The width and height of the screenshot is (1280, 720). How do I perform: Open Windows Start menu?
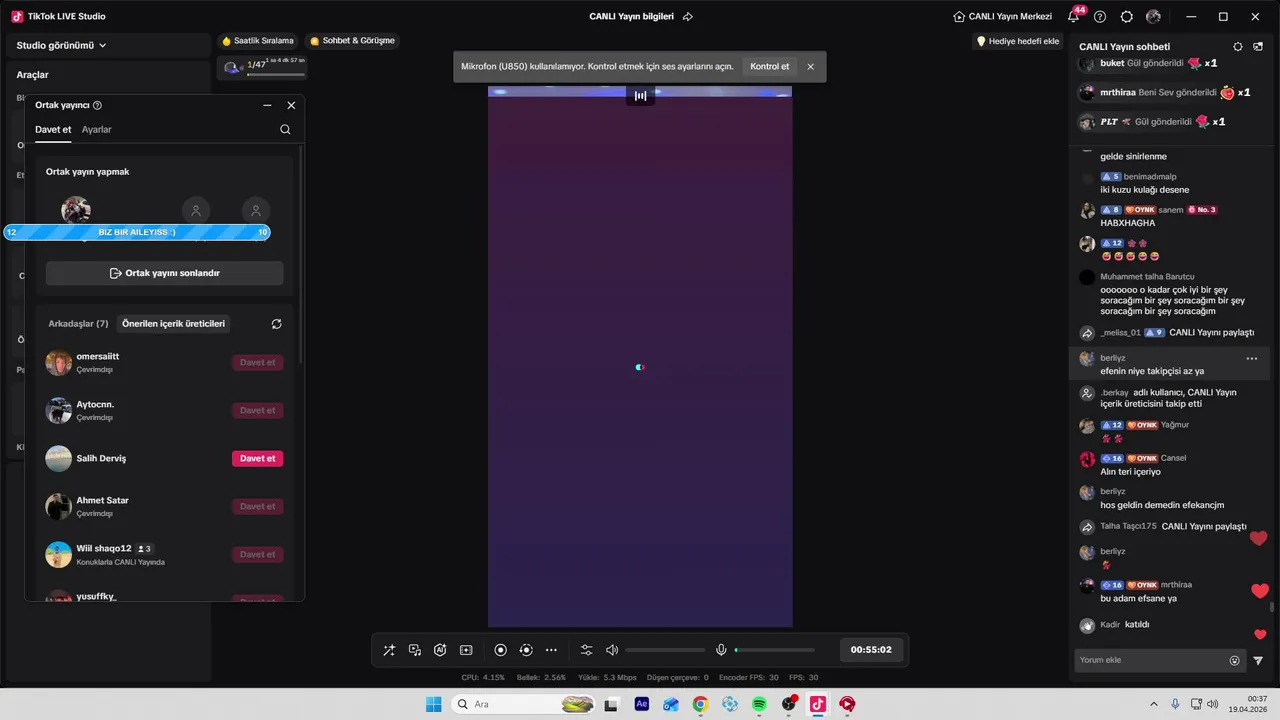tap(434, 704)
